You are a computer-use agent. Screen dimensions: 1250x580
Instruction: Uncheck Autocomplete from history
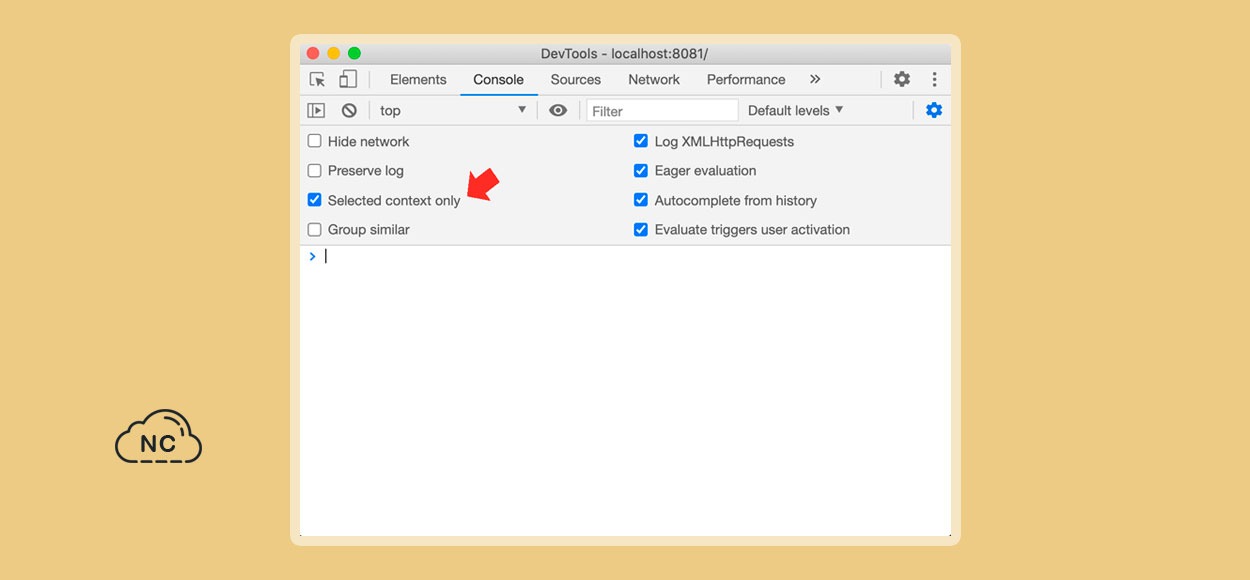(x=641, y=200)
